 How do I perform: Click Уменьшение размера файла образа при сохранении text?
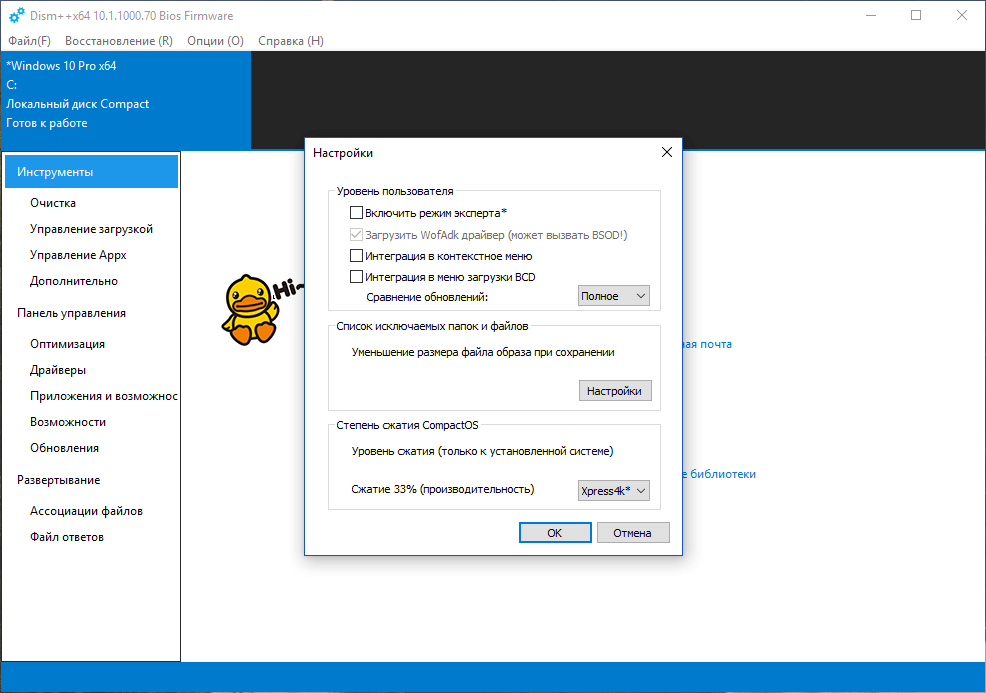pyautogui.click(x=483, y=352)
